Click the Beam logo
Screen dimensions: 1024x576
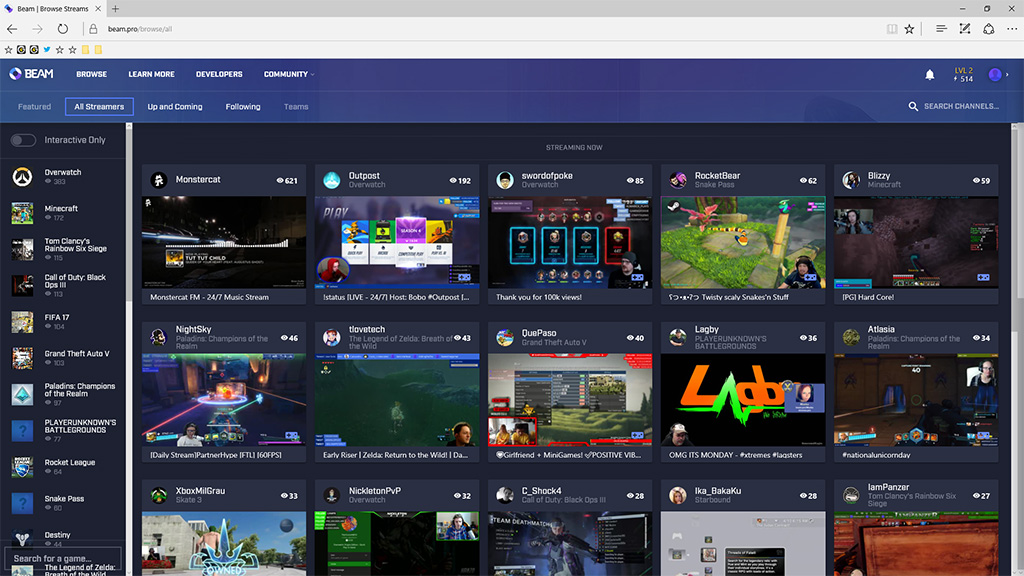(31, 74)
